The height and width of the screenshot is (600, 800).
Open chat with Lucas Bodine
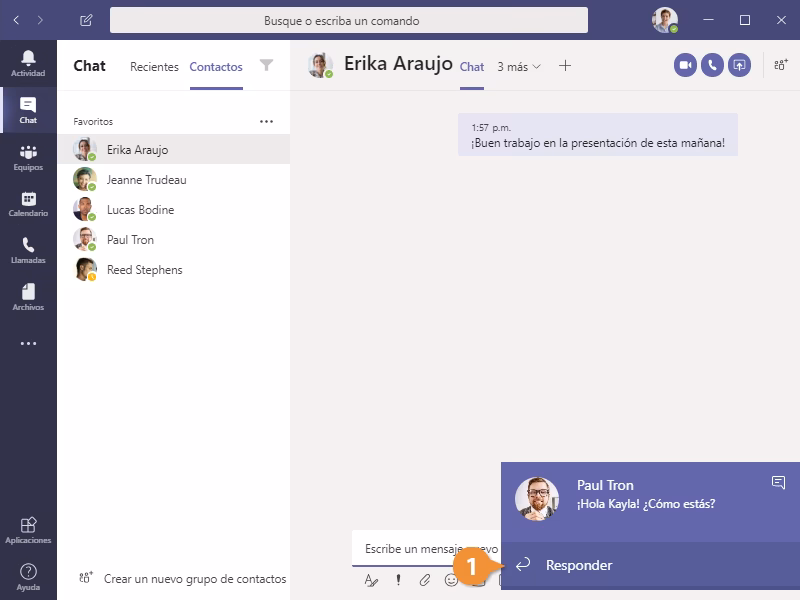(173, 210)
